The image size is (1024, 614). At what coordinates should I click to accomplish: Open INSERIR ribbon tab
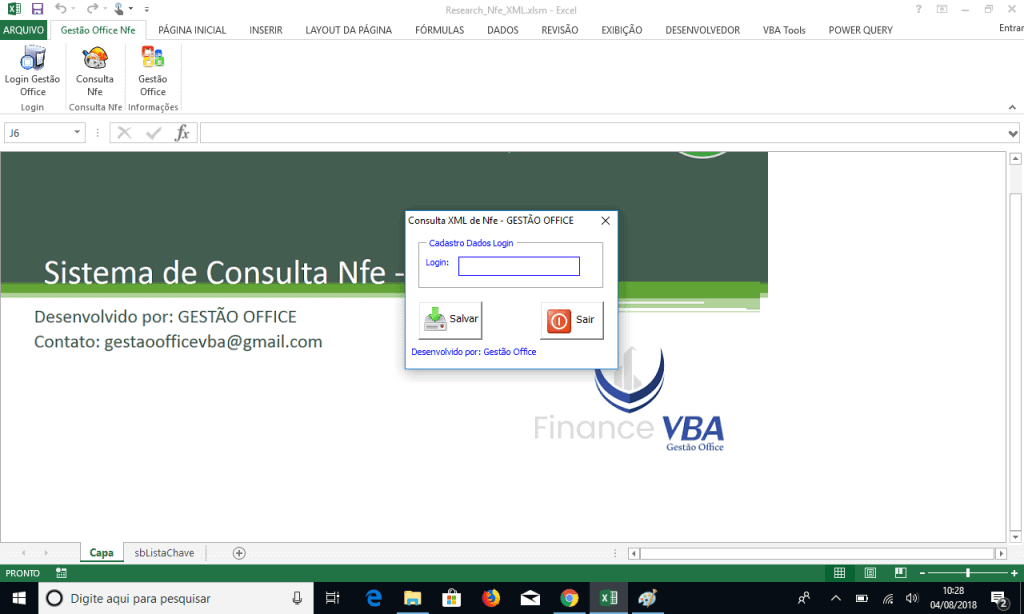[x=266, y=30]
